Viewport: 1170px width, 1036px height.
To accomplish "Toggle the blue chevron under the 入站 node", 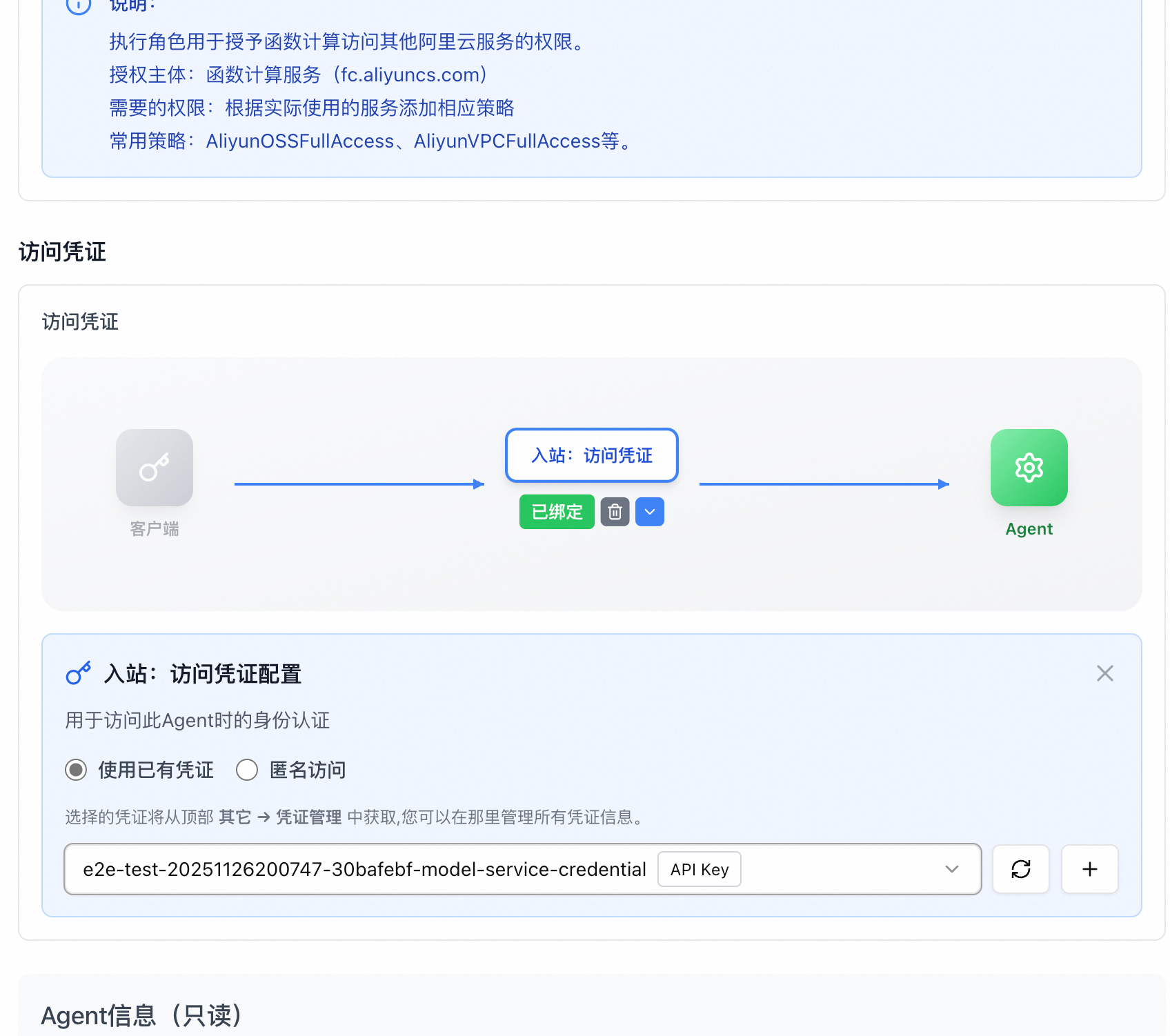I will click(x=648, y=512).
